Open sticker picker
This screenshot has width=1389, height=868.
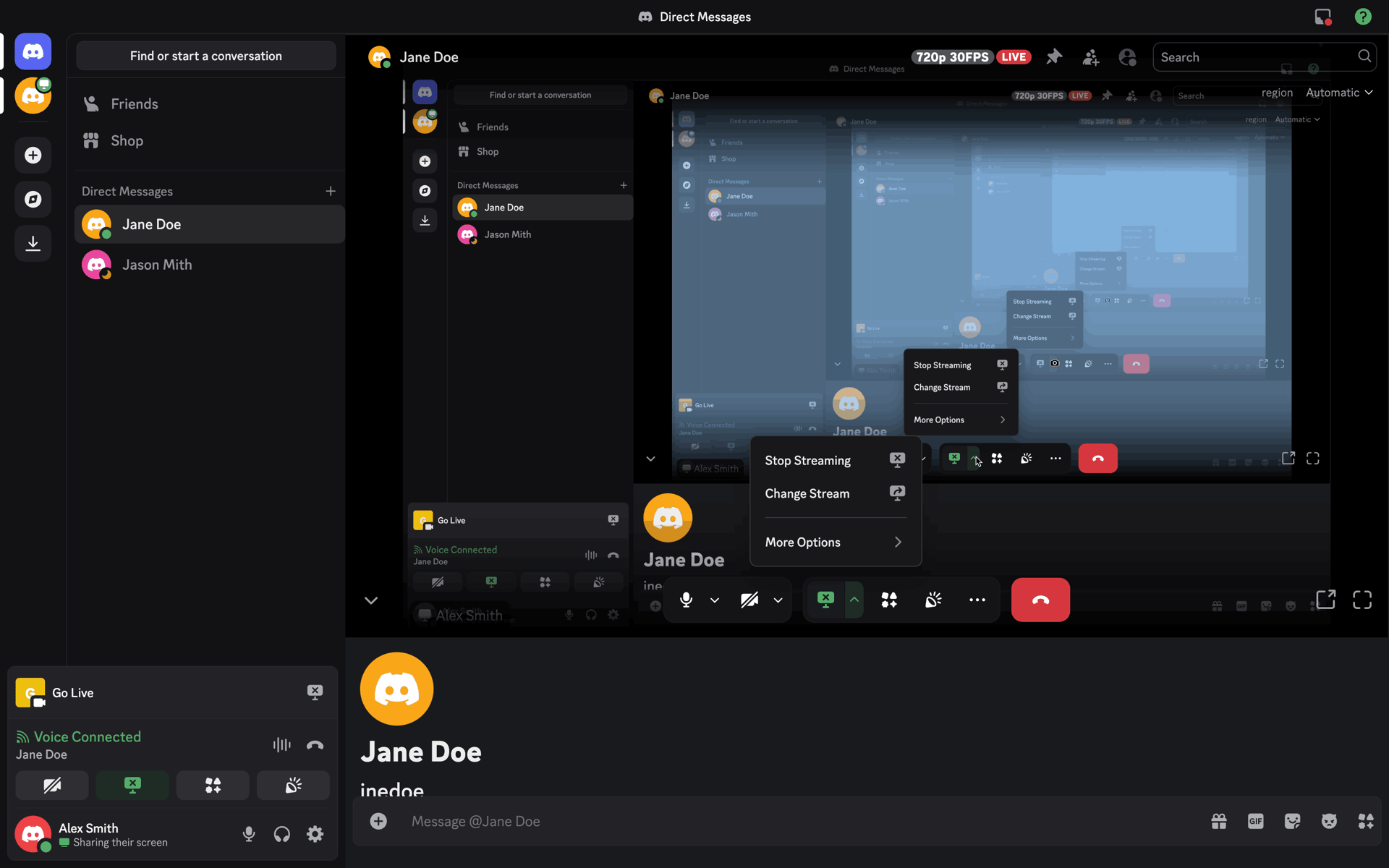[1293, 821]
